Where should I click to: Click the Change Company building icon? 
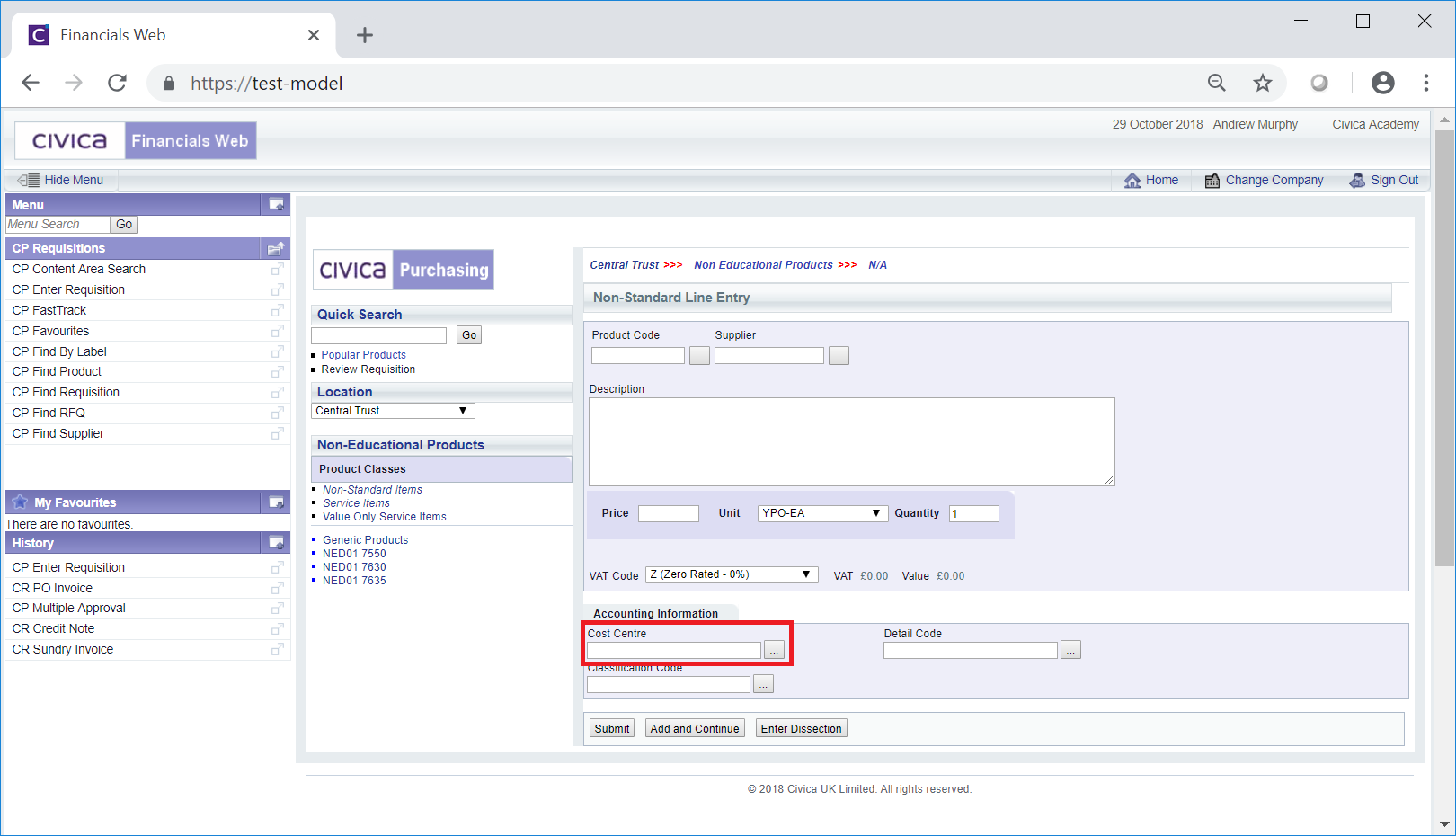(1212, 181)
